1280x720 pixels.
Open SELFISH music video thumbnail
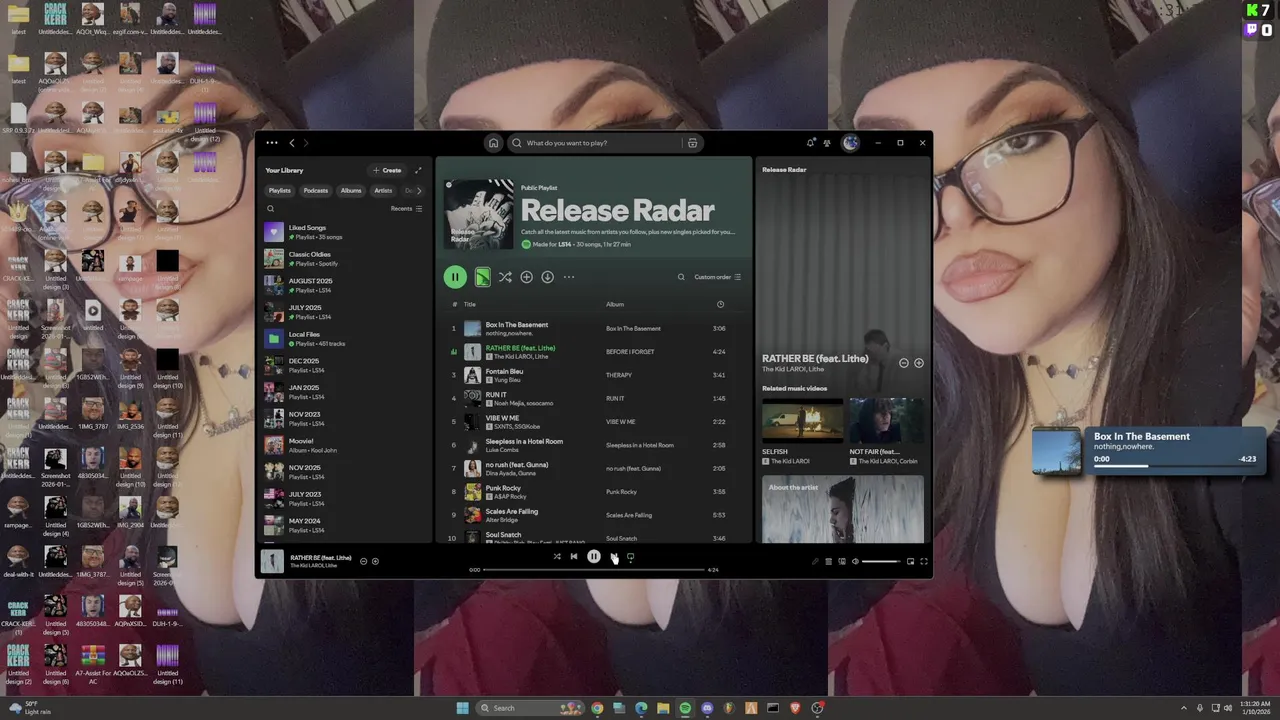point(802,421)
